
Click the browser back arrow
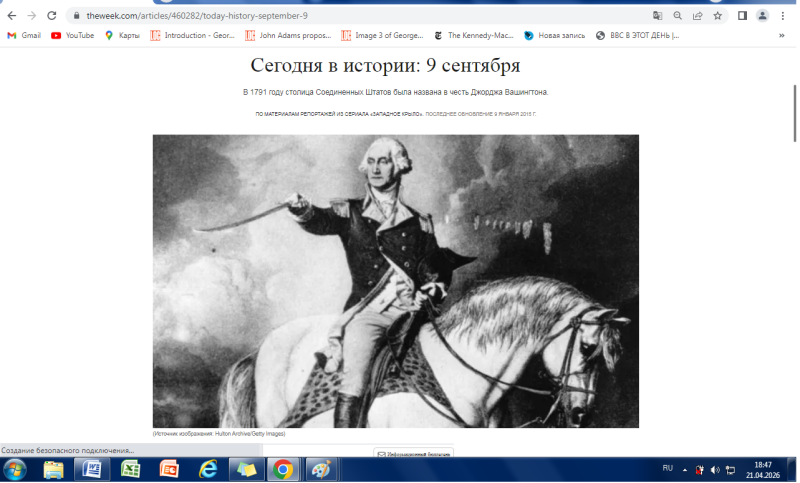click(x=12, y=16)
